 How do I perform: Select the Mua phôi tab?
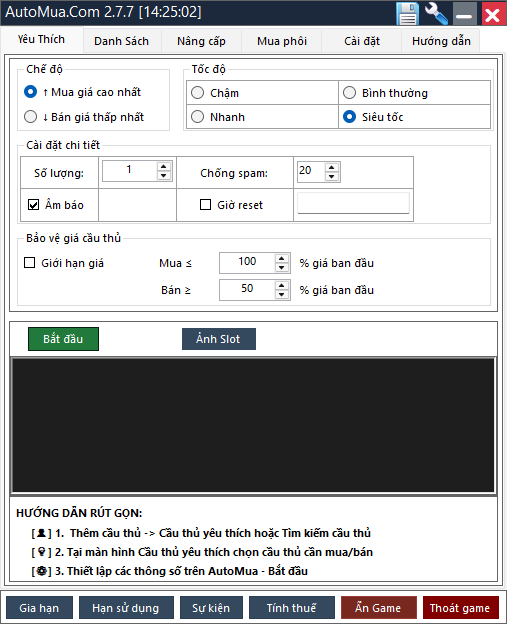(282, 41)
